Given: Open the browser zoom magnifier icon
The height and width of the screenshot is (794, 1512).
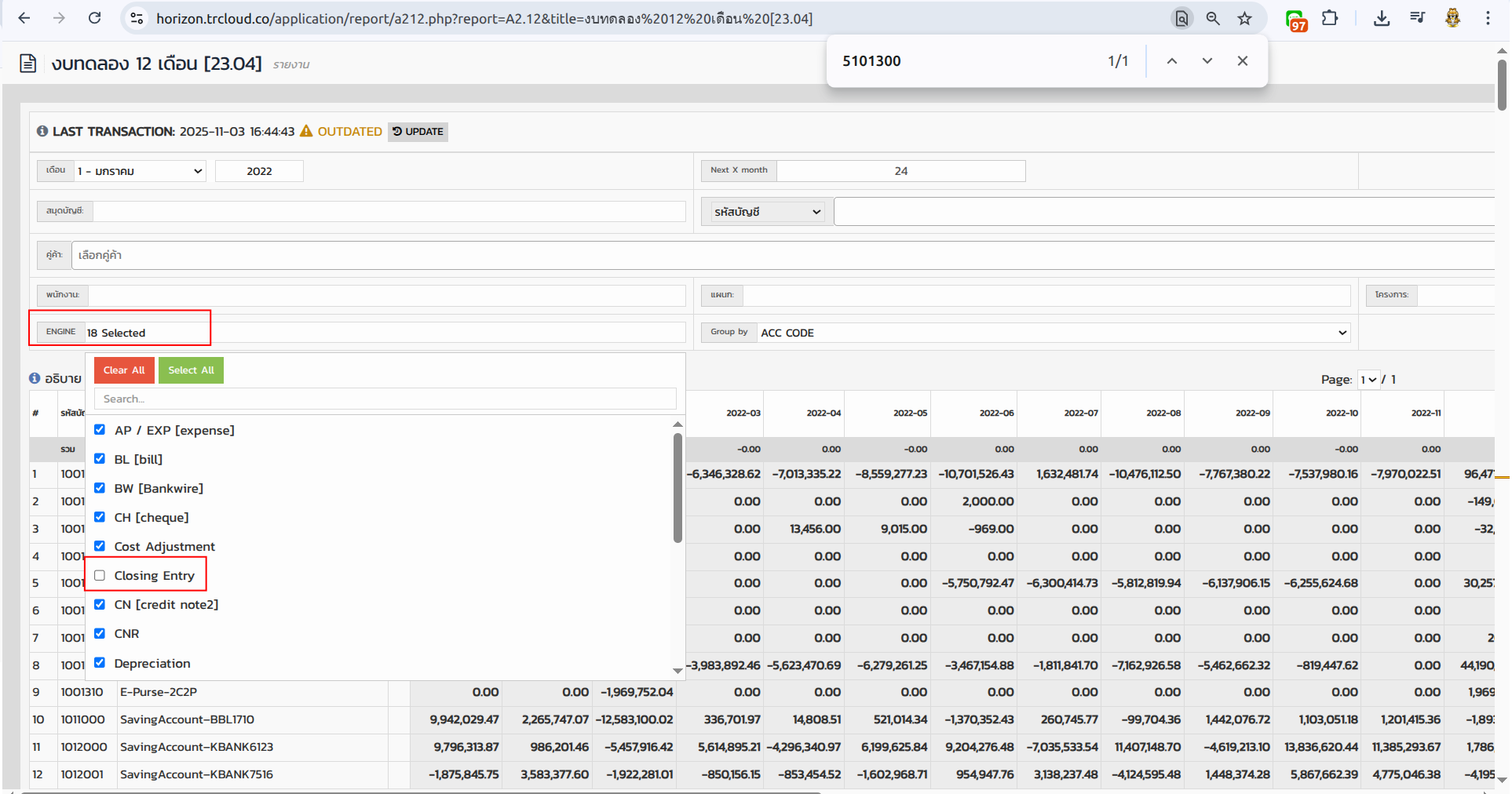Looking at the screenshot, I should click(1213, 18).
